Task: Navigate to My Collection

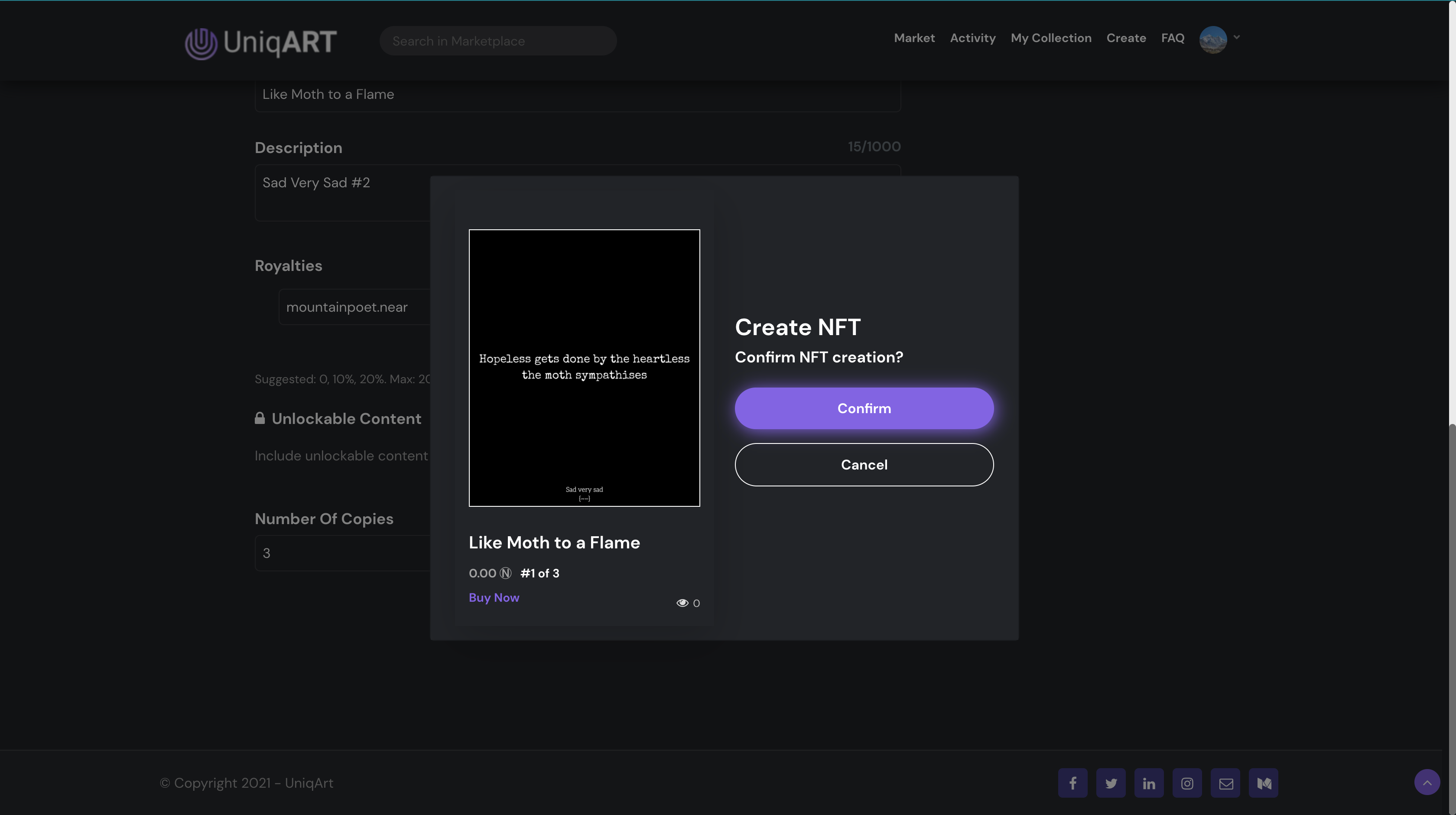Action: (1051, 38)
